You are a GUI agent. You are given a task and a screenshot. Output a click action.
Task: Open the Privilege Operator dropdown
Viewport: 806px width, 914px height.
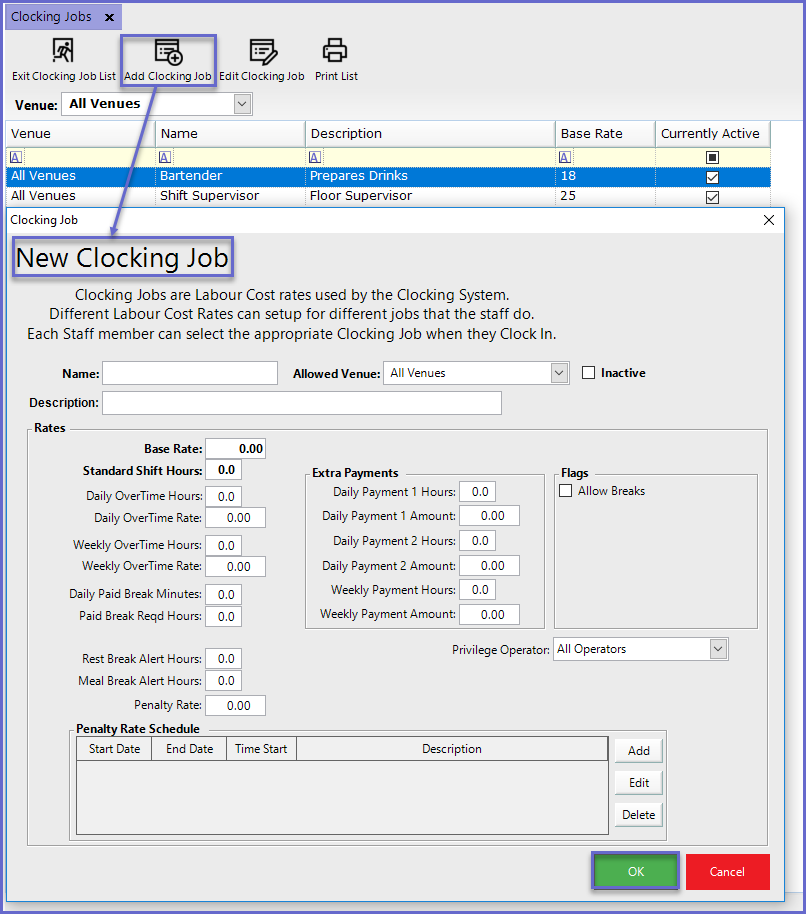point(718,649)
